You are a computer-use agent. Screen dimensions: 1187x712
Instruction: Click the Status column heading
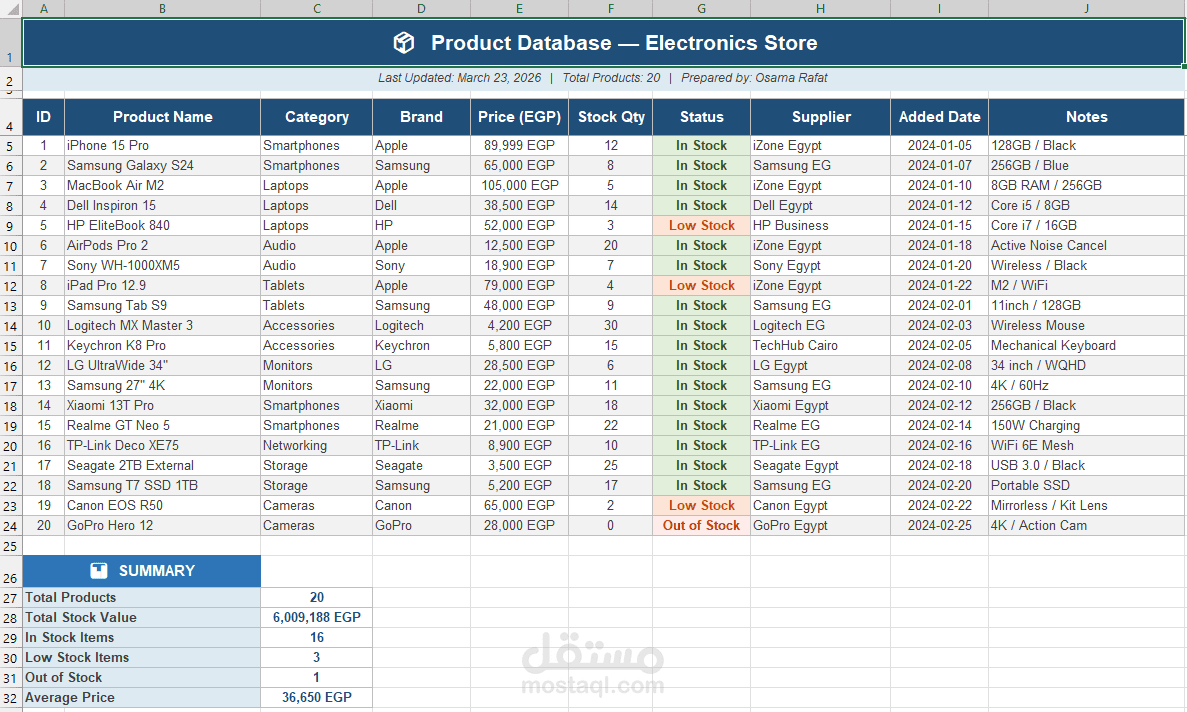[x=702, y=117]
